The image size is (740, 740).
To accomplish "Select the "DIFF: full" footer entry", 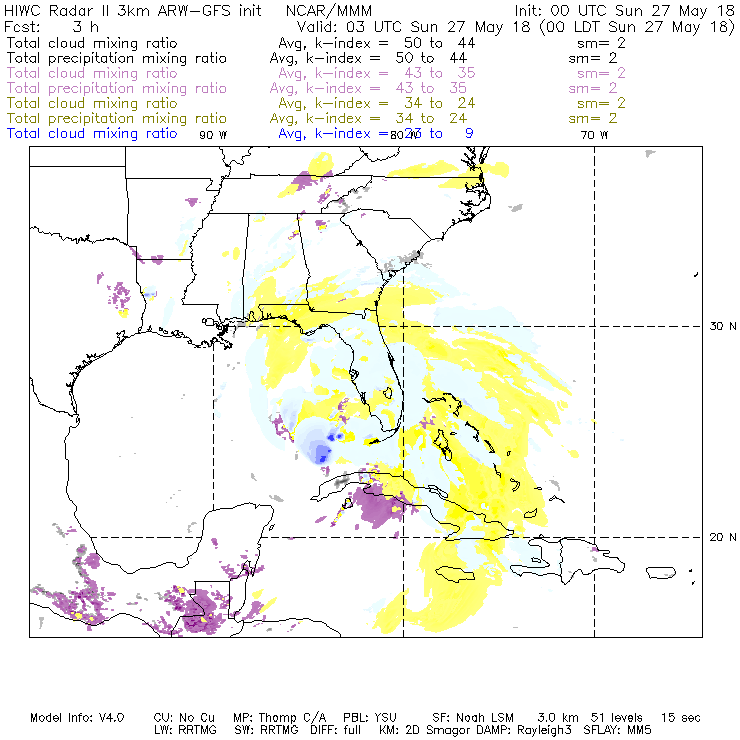I will coord(335,730).
